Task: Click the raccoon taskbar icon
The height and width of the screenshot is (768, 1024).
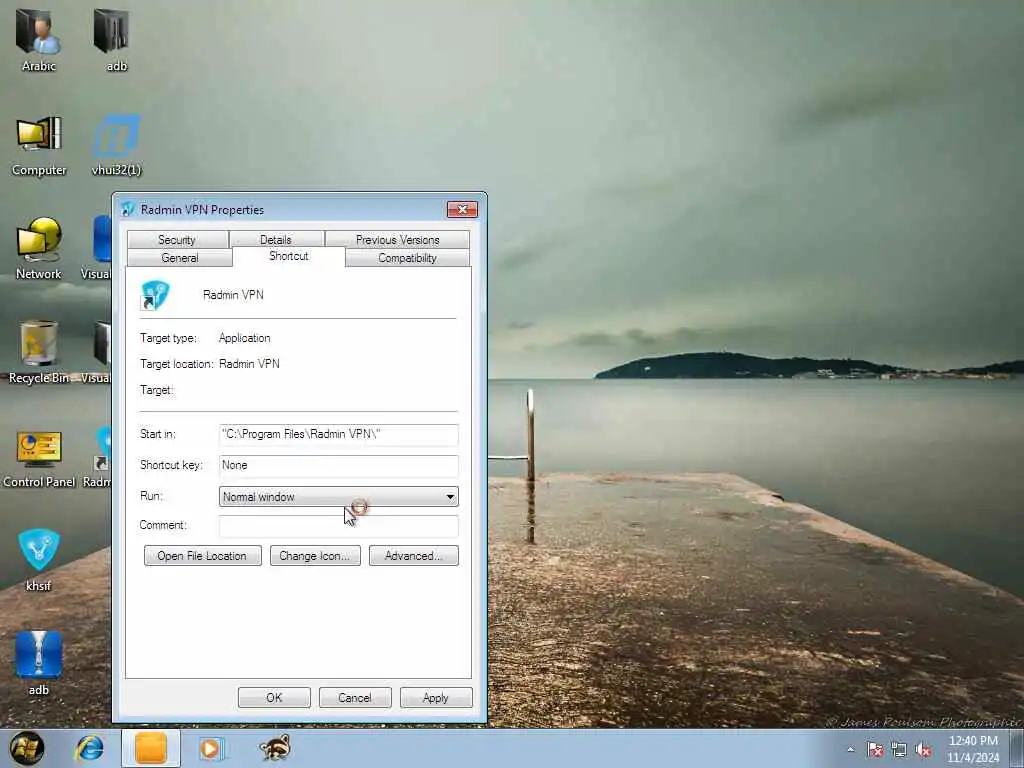Action: pyautogui.click(x=275, y=748)
